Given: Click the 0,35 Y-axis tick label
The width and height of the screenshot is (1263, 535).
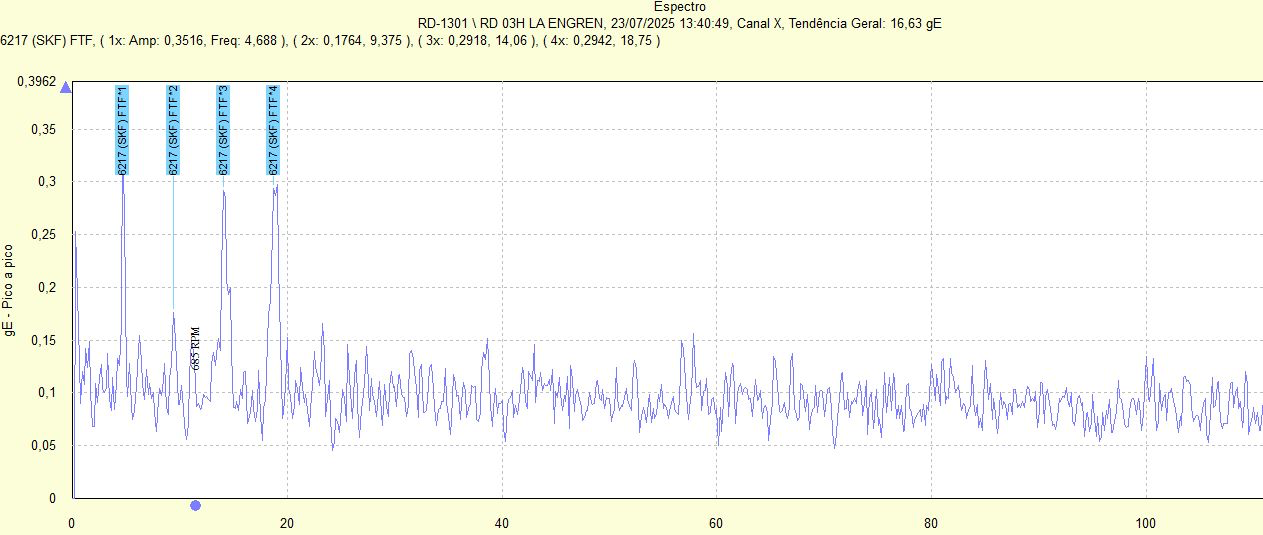Looking at the screenshot, I should pos(42,129).
